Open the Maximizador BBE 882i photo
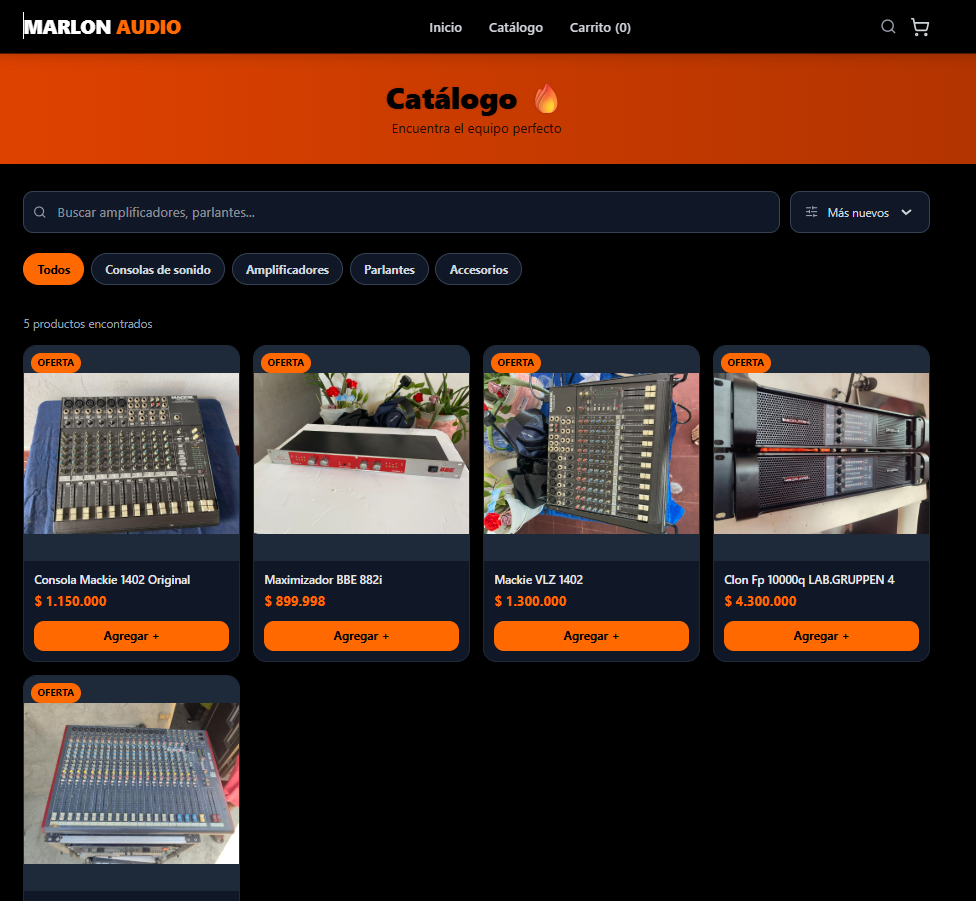 (362, 453)
